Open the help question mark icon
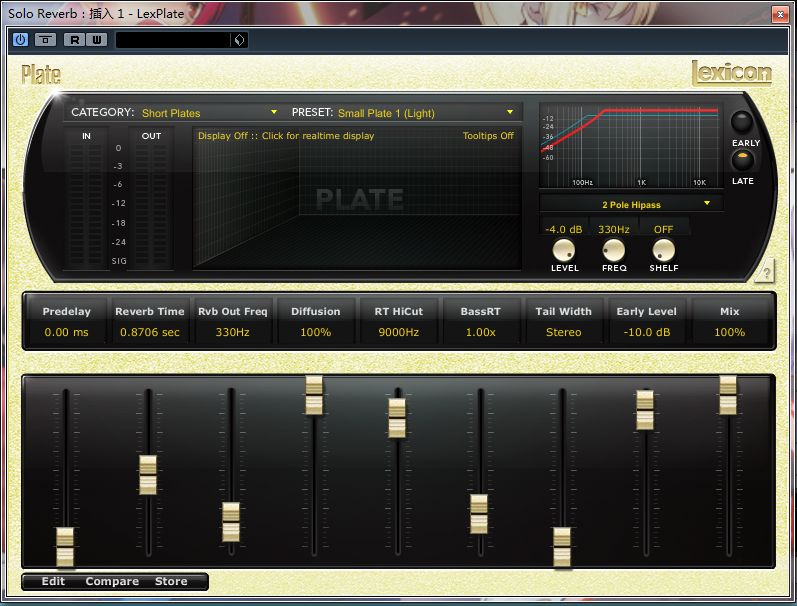This screenshot has height=606, width=797. (767, 272)
